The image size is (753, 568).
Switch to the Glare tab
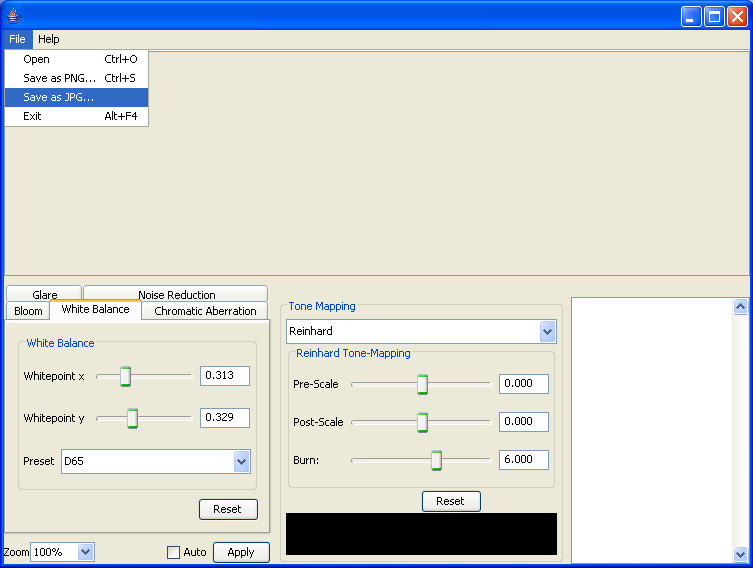(44, 295)
